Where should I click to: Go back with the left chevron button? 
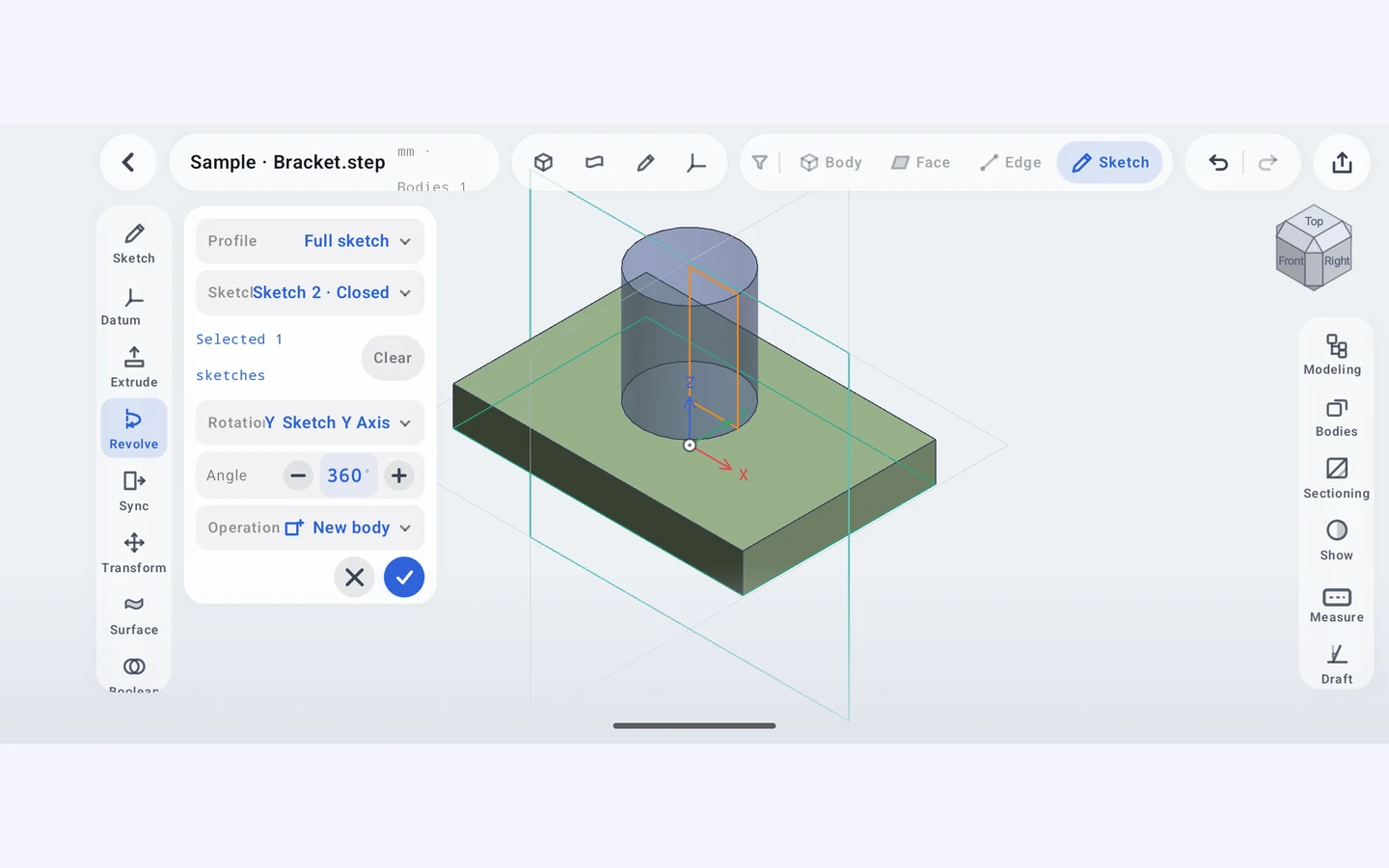tap(128, 162)
